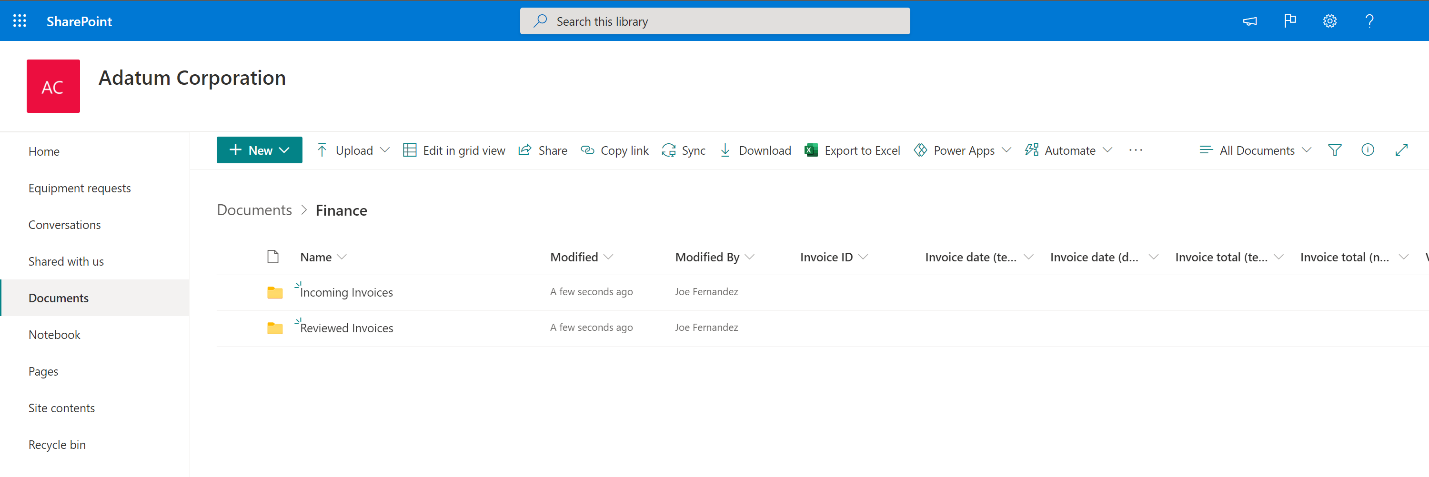
Task: Click the Incoming Invoices folder icon
Action: point(275,292)
